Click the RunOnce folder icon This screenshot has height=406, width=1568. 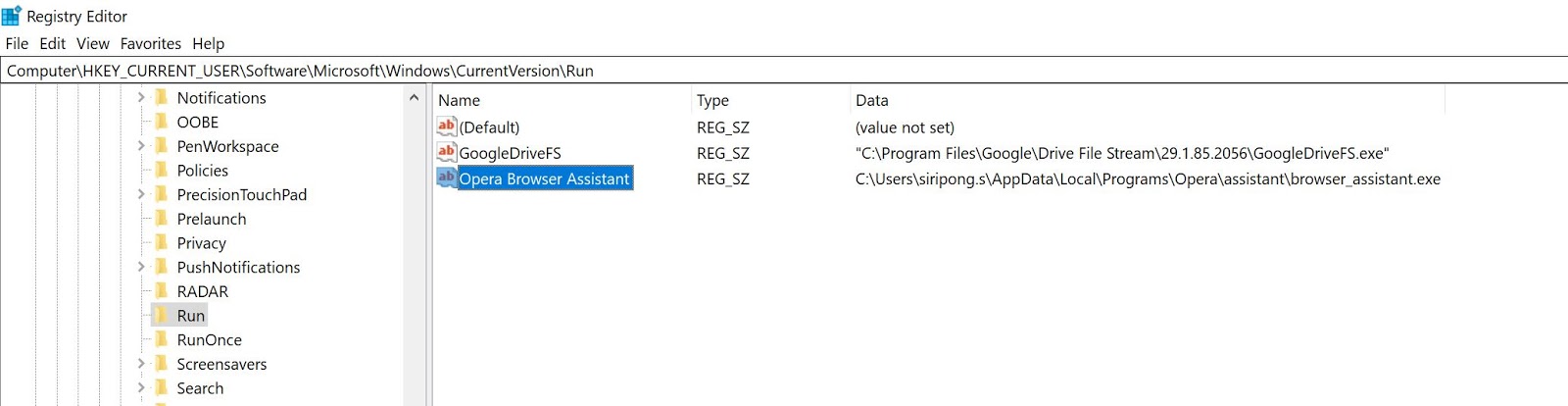162,339
